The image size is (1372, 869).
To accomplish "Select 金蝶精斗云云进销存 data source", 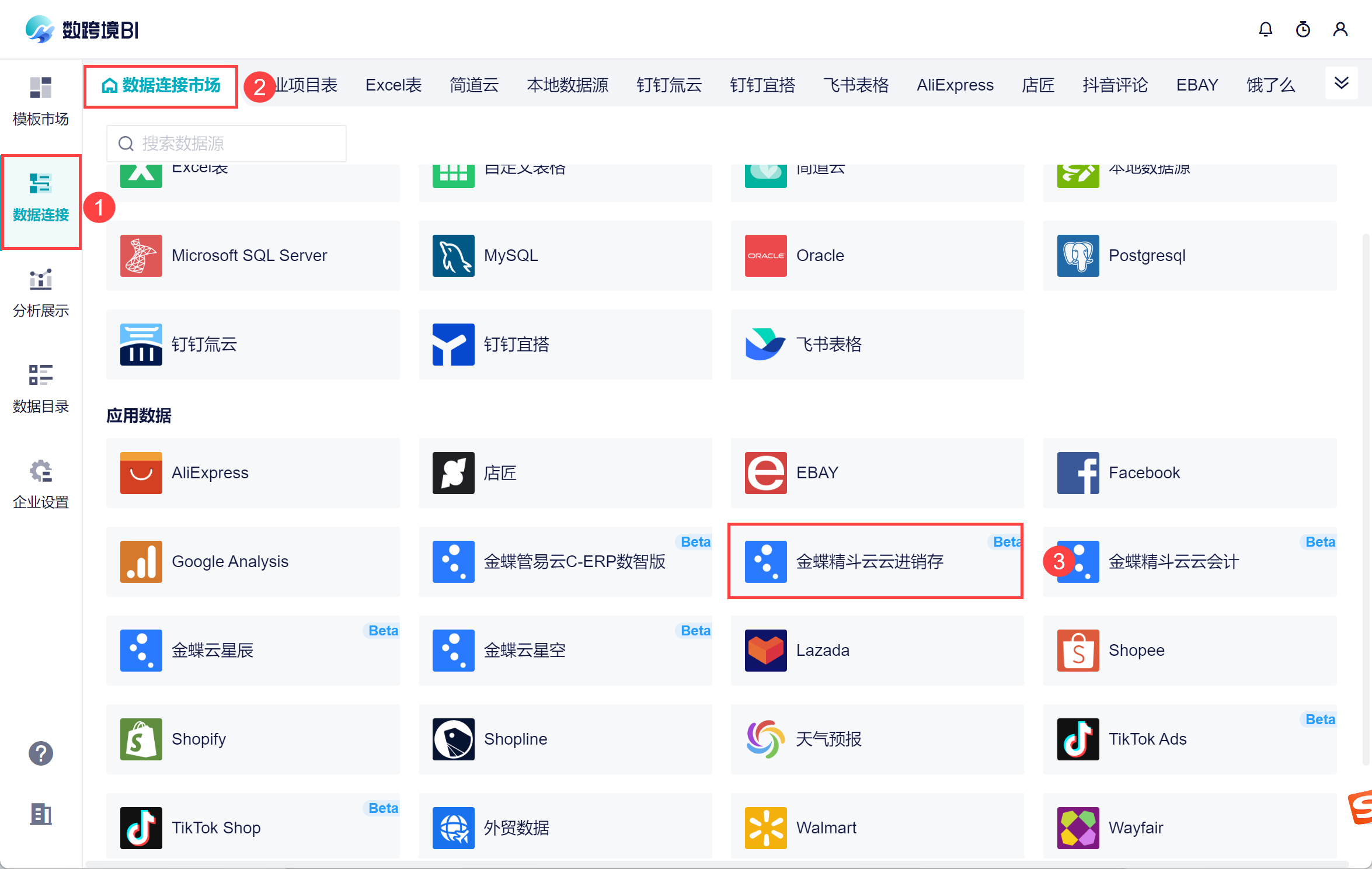I will click(875, 561).
